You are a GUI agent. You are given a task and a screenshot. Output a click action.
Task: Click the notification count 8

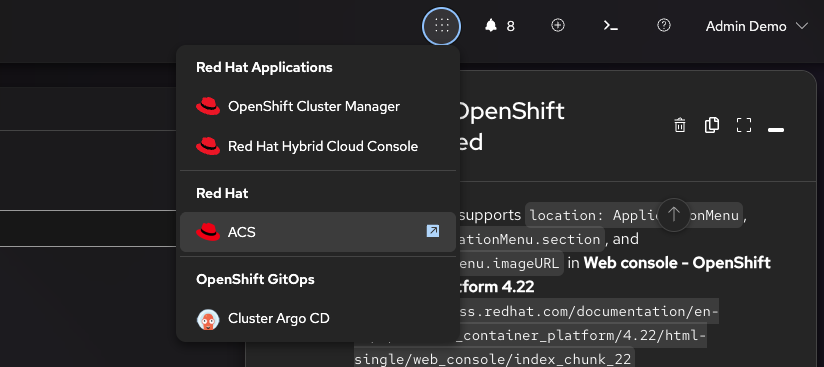point(510,26)
